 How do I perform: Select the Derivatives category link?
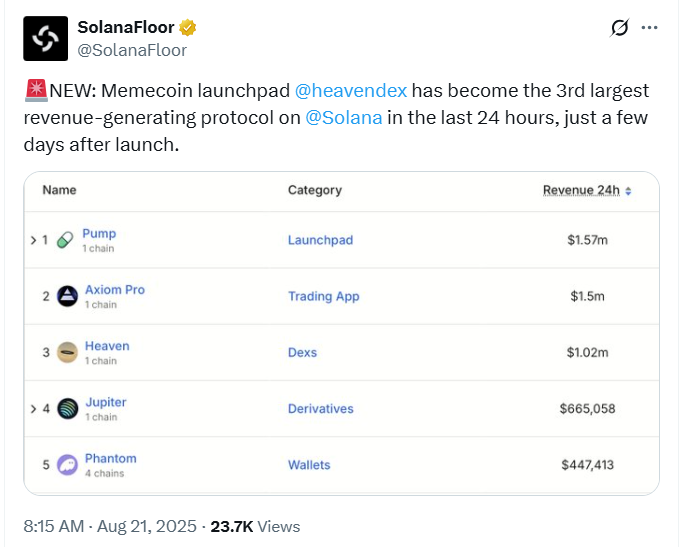[320, 408]
